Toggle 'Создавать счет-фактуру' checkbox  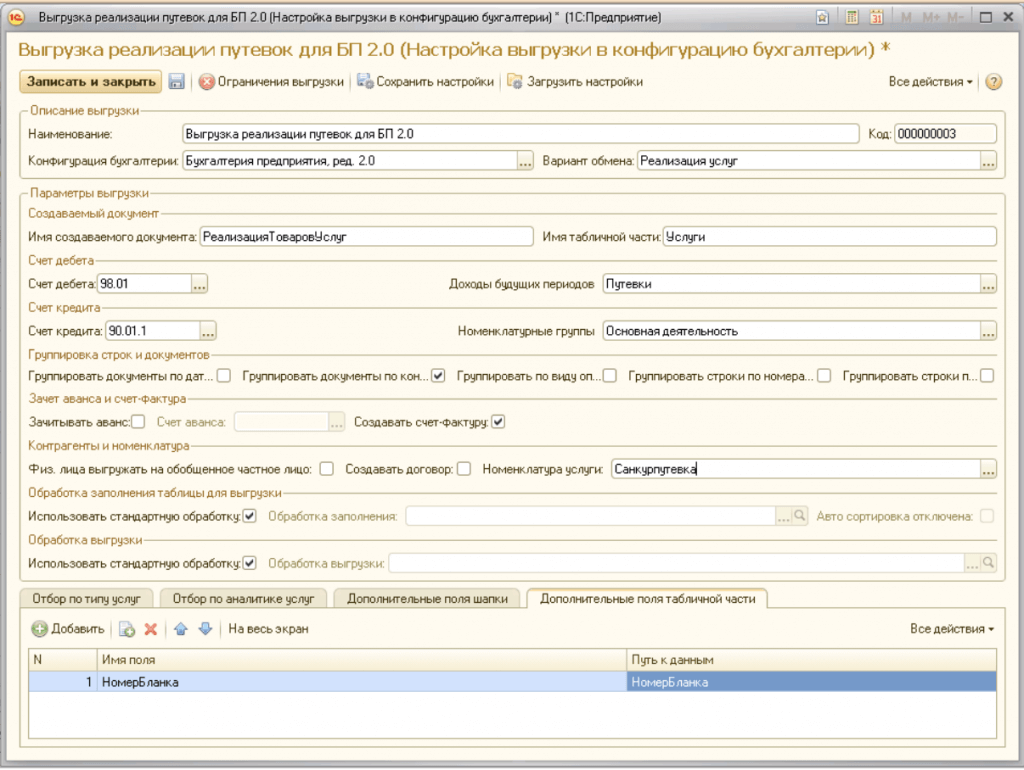point(498,422)
